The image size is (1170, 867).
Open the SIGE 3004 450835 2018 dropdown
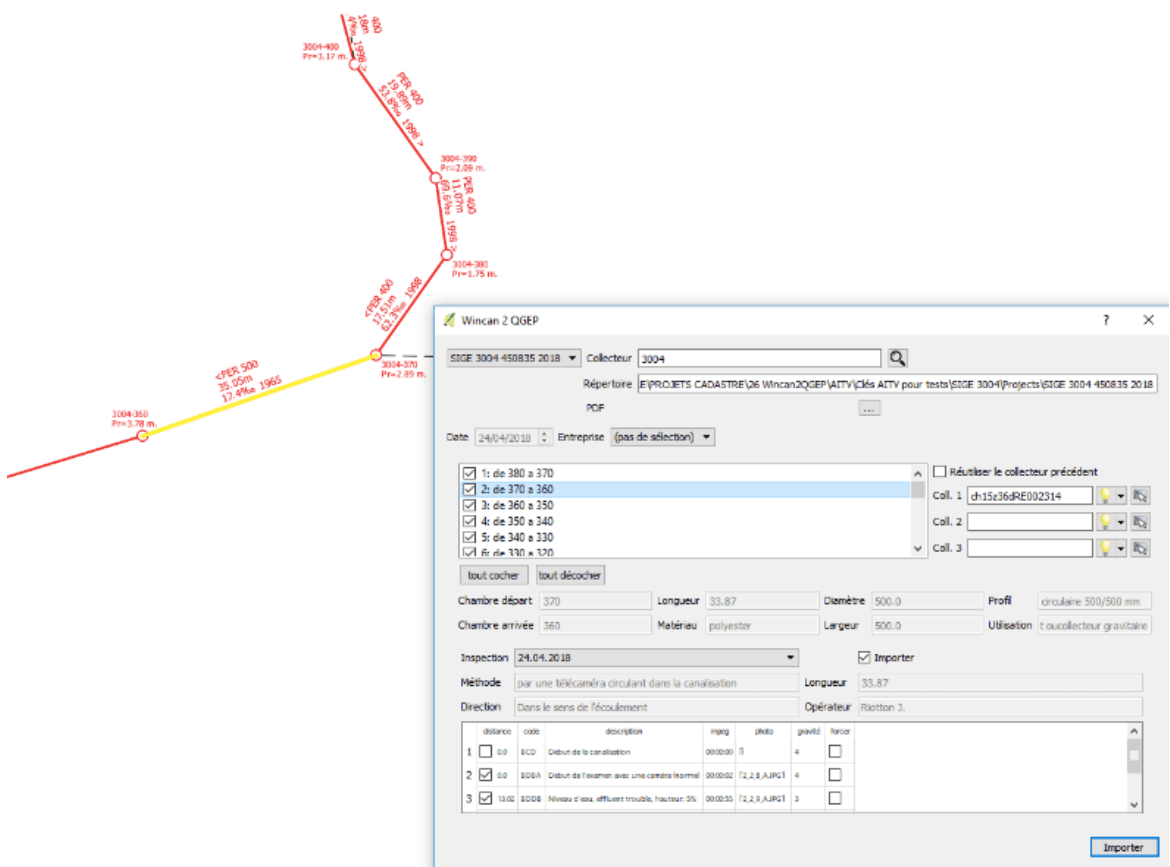click(571, 357)
